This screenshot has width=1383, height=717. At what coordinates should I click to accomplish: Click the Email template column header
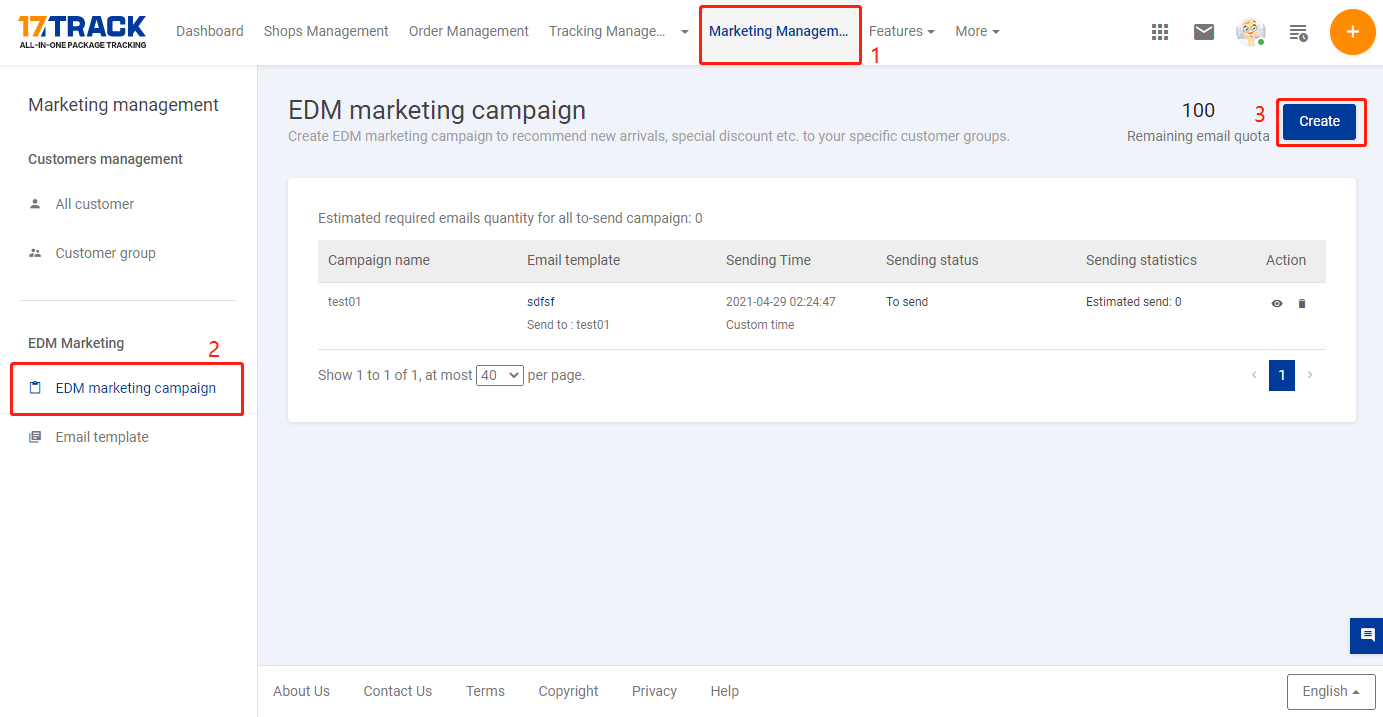tap(574, 260)
